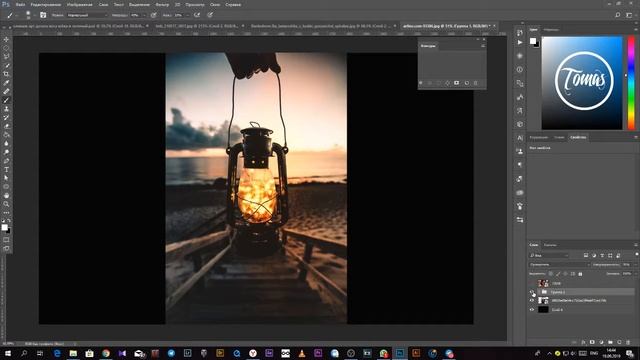Open the Layers panel flyout menu
The image size is (640, 360).
tap(636, 245)
